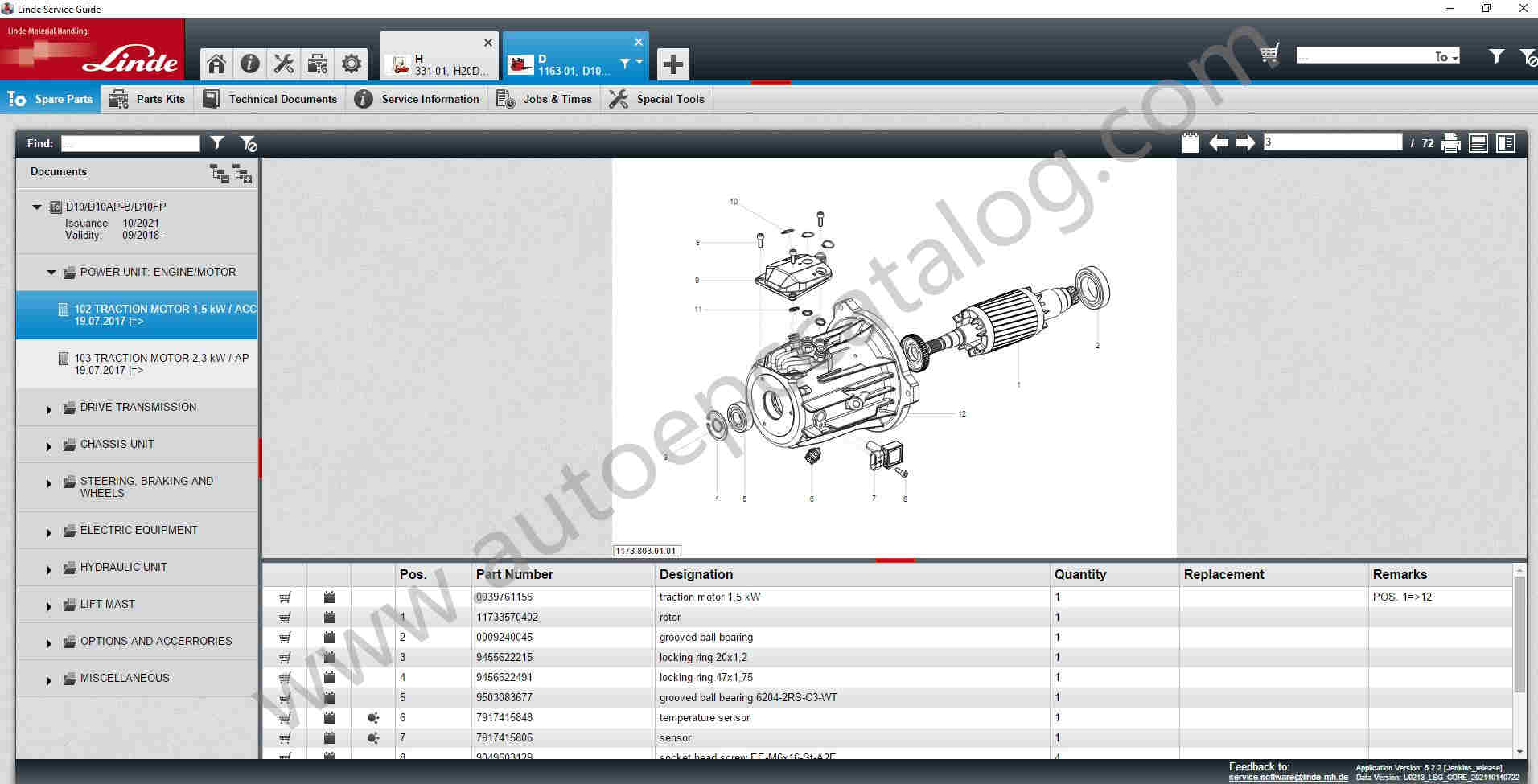Apply filter funnel next to Find field
Screen dimensions: 1538x784
coord(217,143)
